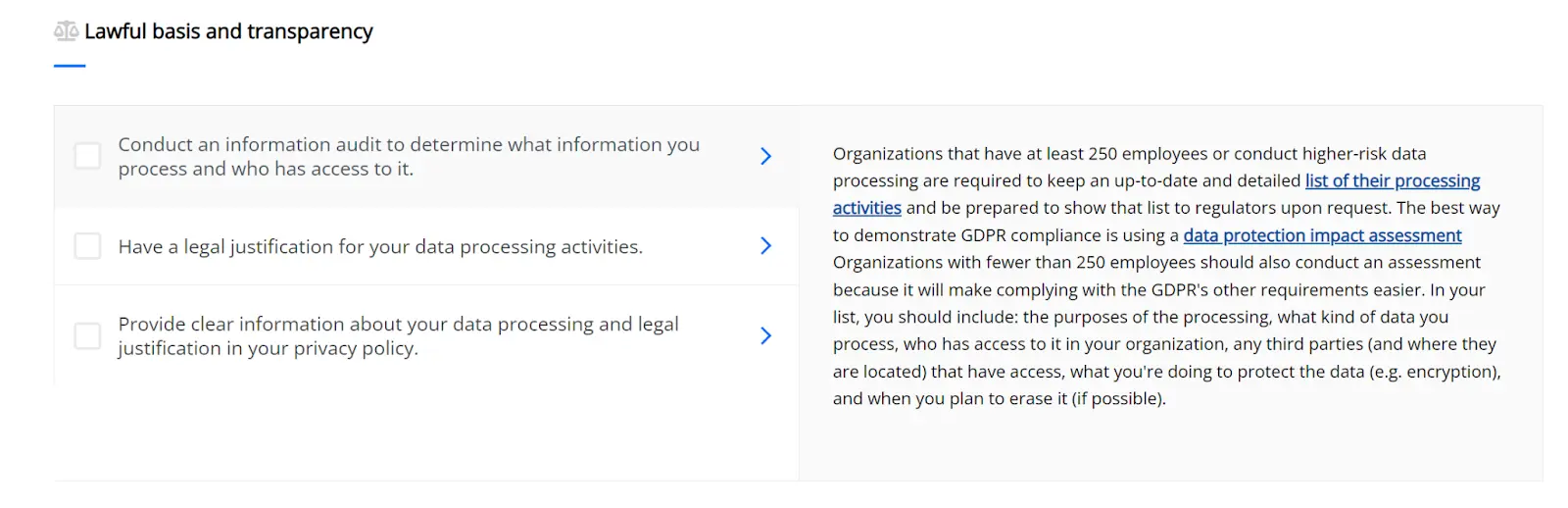Open the 'list of their processing' link
This screenshot has width=1568, height=508.
1392,180
